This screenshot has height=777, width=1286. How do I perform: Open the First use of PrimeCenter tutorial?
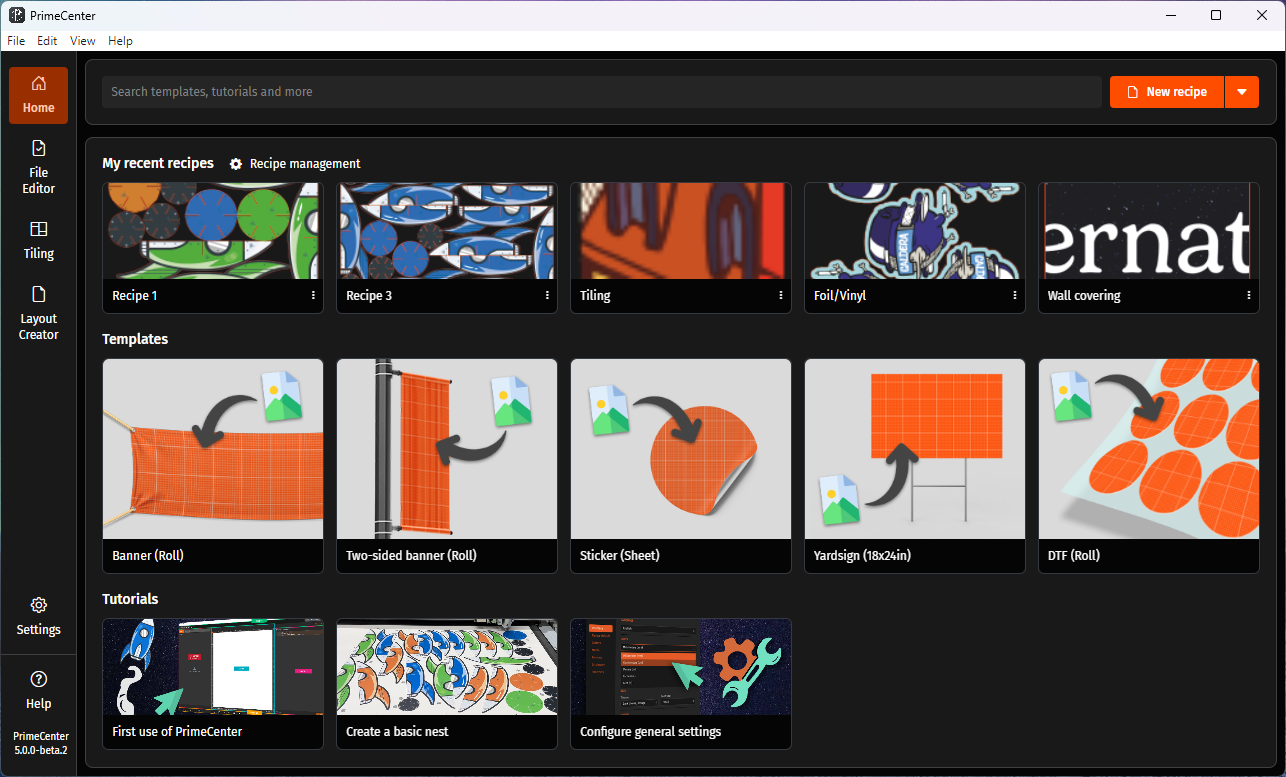[213, 684]
